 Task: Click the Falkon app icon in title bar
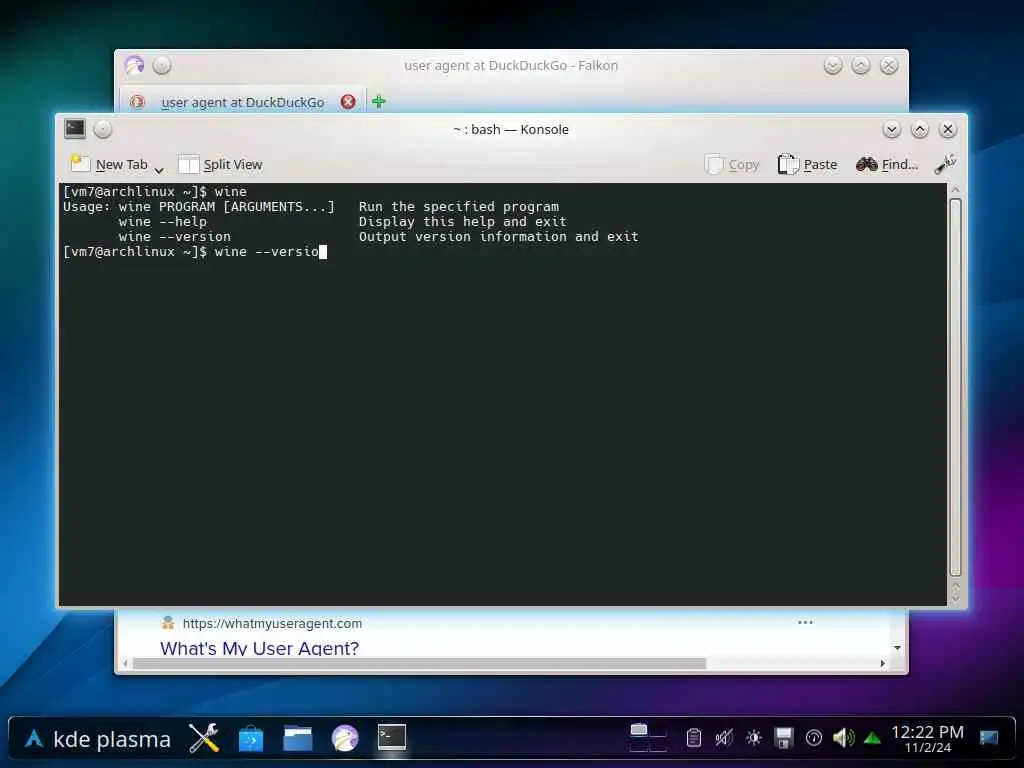(135, 65)
